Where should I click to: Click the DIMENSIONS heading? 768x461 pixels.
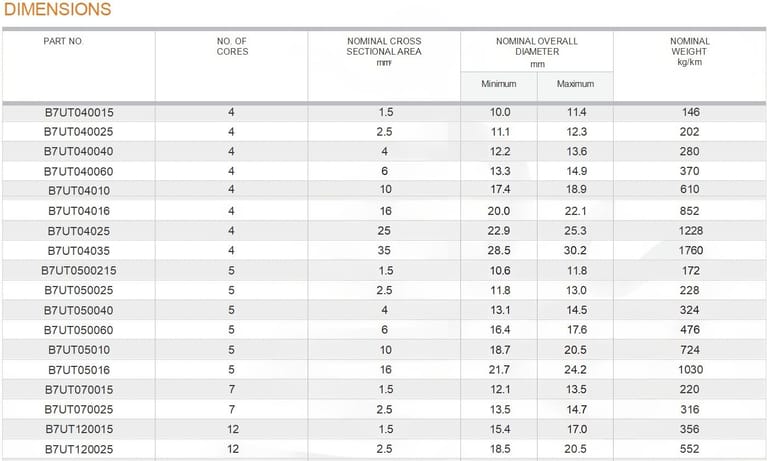58,9
